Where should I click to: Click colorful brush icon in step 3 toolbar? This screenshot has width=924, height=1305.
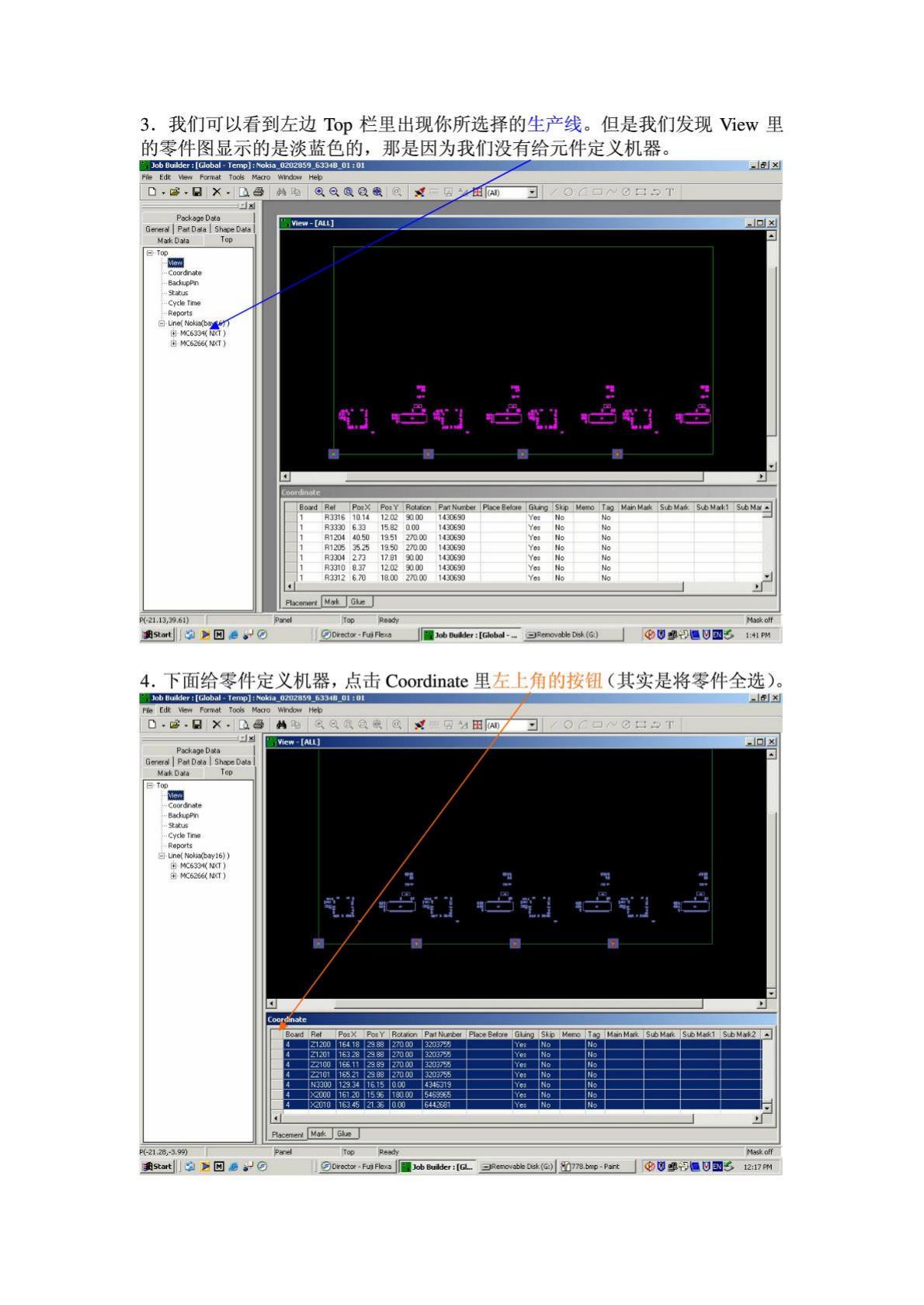(419, 192)
